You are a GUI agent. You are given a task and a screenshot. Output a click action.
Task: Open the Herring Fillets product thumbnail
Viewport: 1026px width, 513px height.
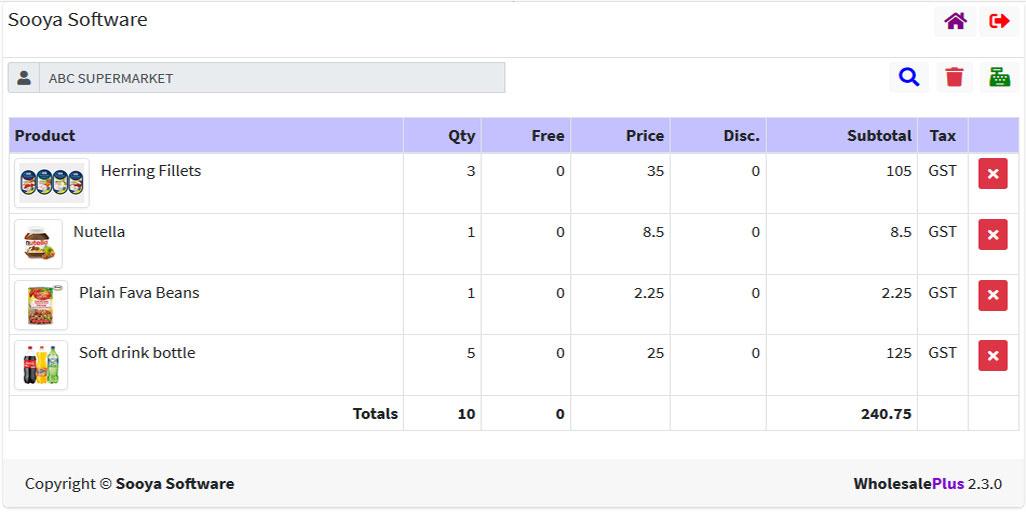coord(52,183)
